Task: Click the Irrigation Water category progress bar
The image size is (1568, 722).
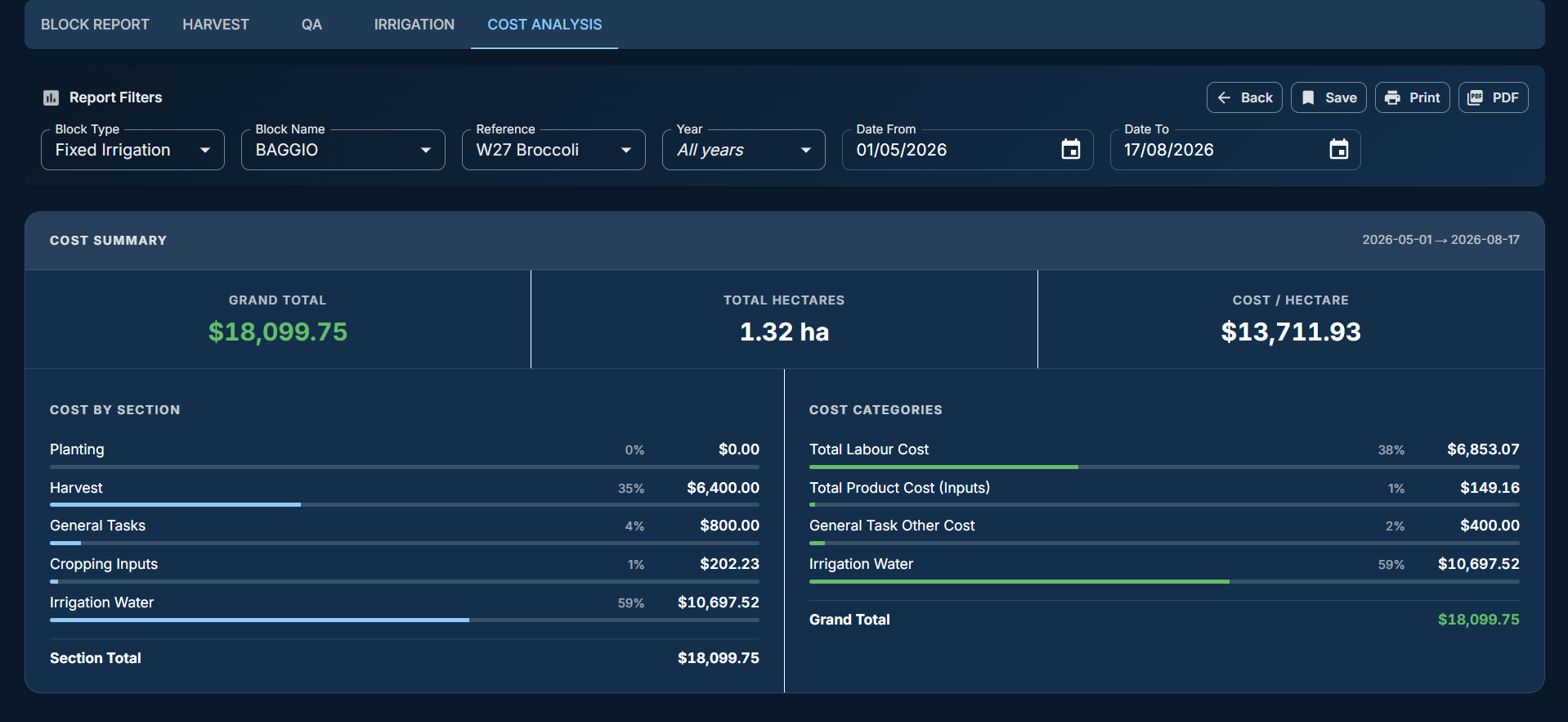Action: tap(1164, 581)
